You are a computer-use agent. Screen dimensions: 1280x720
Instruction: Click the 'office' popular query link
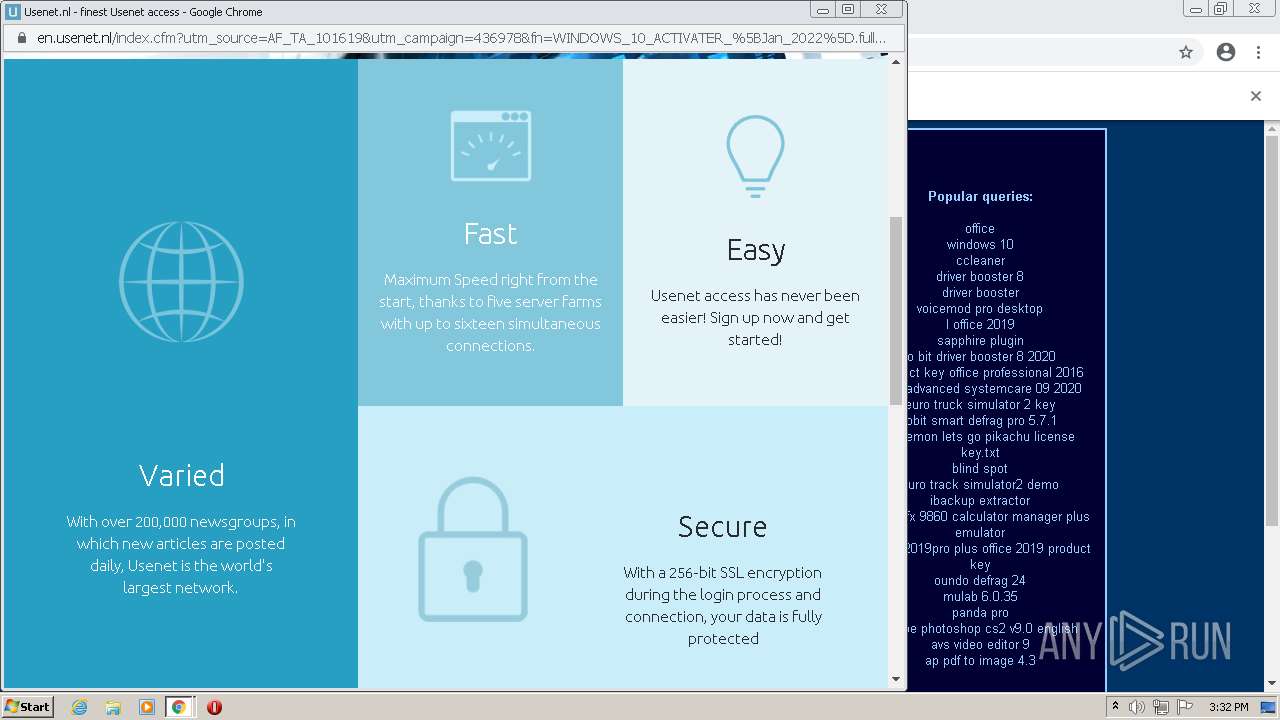(980, 228)
